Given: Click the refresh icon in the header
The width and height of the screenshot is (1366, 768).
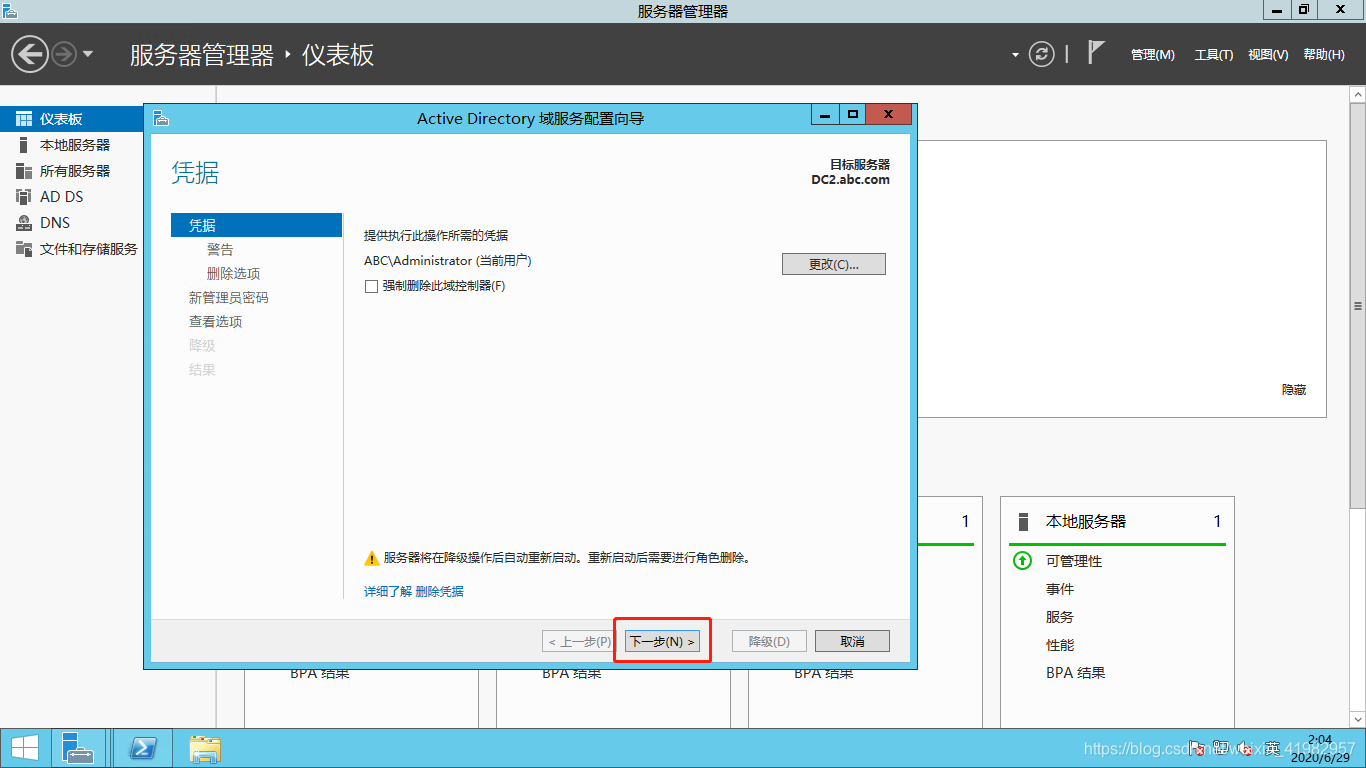Looking at the screenshot, I should [1042, 54].
